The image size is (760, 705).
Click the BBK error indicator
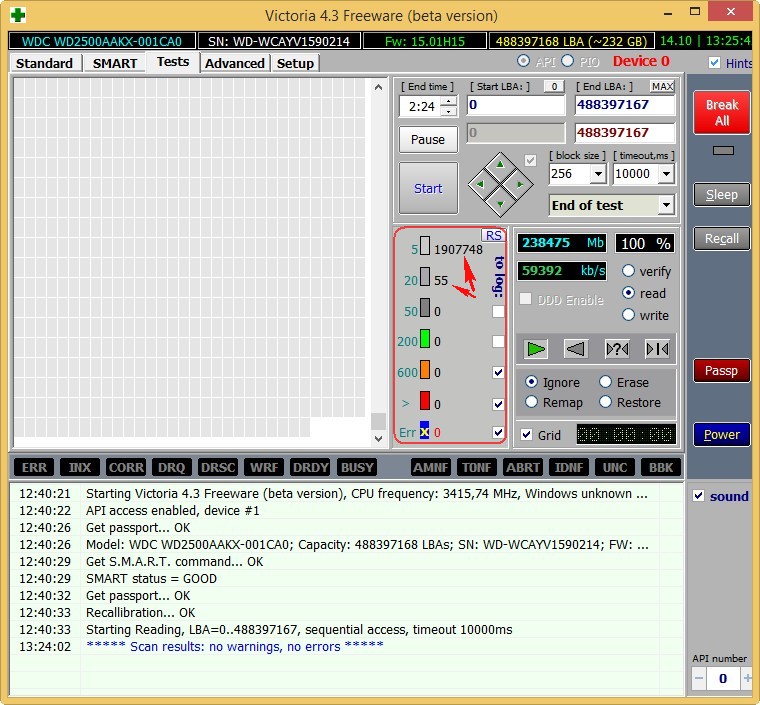[x=661, y=468]
